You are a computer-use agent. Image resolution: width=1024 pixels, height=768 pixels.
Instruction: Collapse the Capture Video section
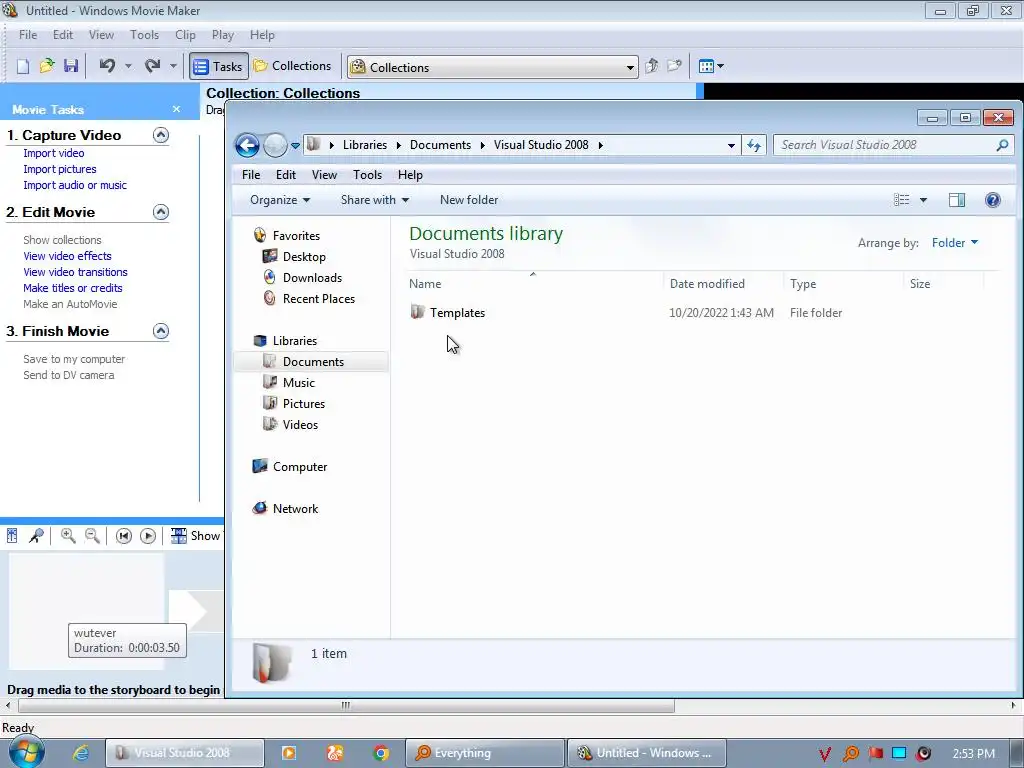click(161, 135)
